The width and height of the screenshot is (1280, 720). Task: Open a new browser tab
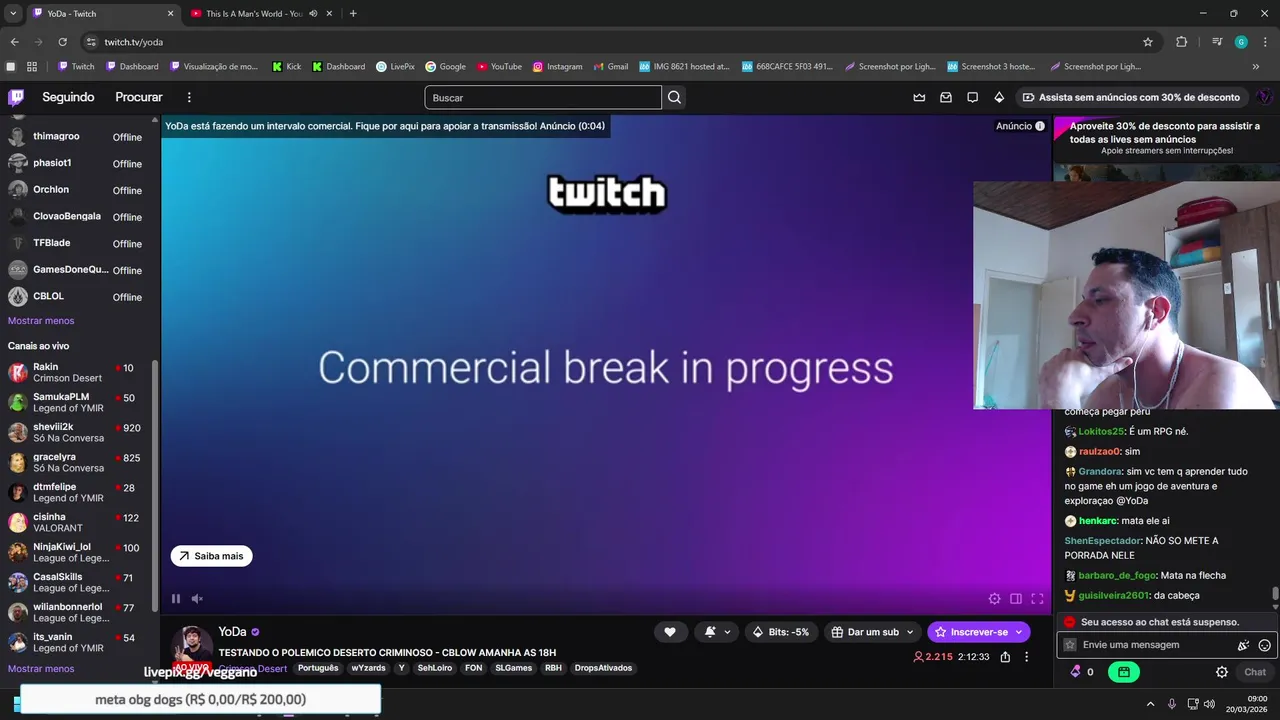tap(353, 14)
